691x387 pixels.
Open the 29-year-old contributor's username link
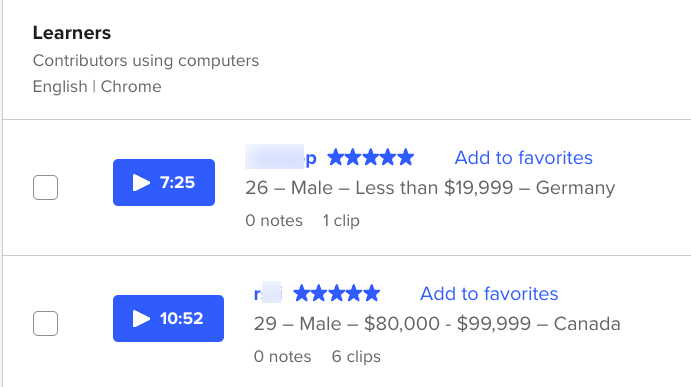[x=268, y=293]
